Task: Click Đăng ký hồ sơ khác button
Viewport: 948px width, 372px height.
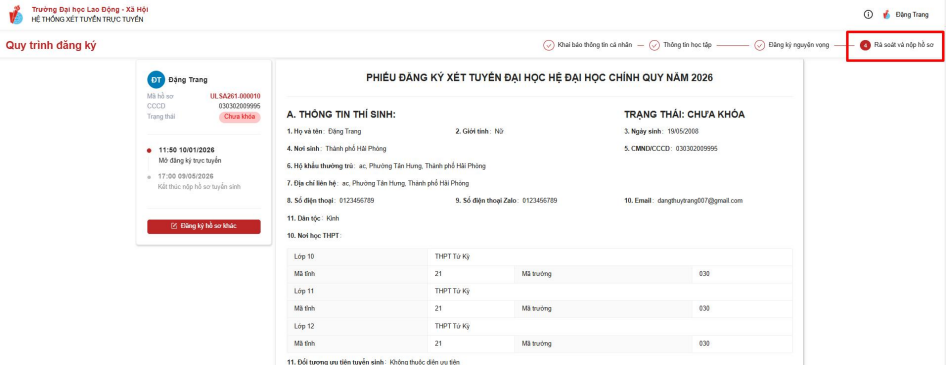Action: click(x=204, y=226)
